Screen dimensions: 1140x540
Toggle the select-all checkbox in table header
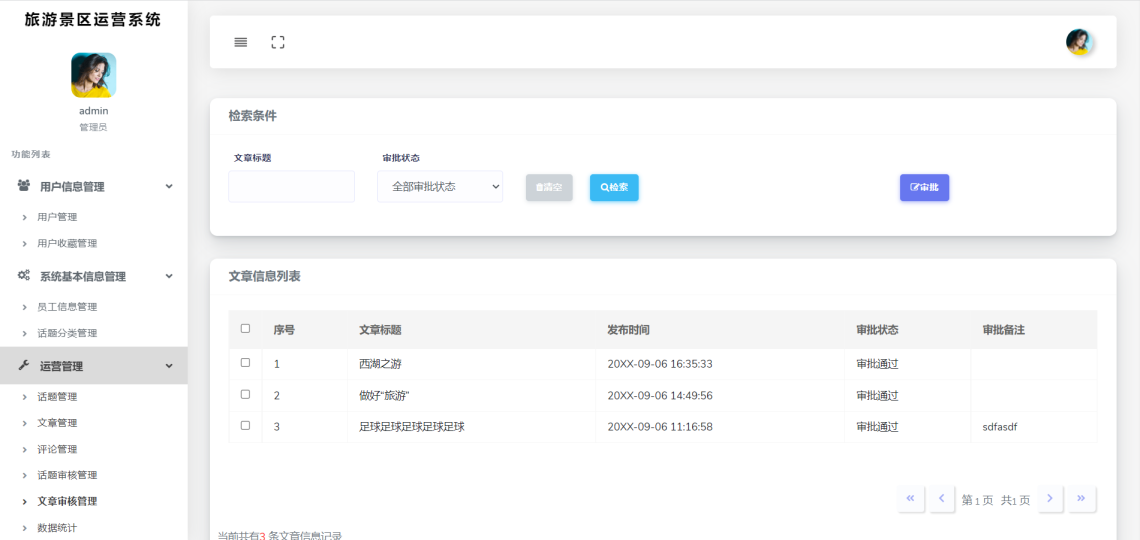(245, 329)
